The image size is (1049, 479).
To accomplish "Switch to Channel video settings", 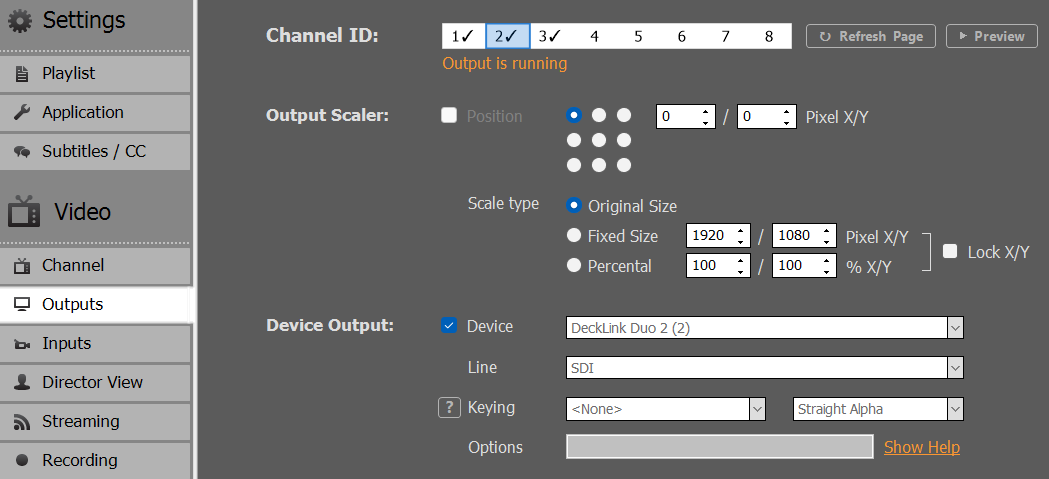I will coord(95,266).
